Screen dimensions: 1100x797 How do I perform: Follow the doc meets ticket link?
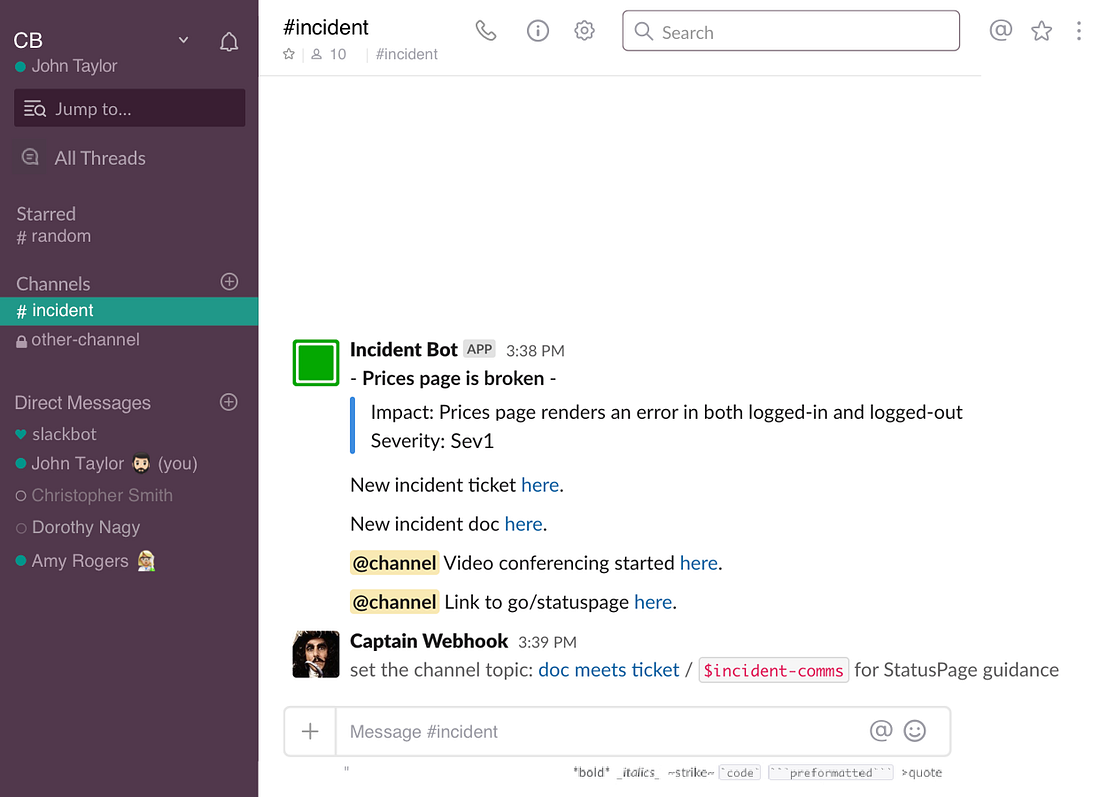pos(608,670)
